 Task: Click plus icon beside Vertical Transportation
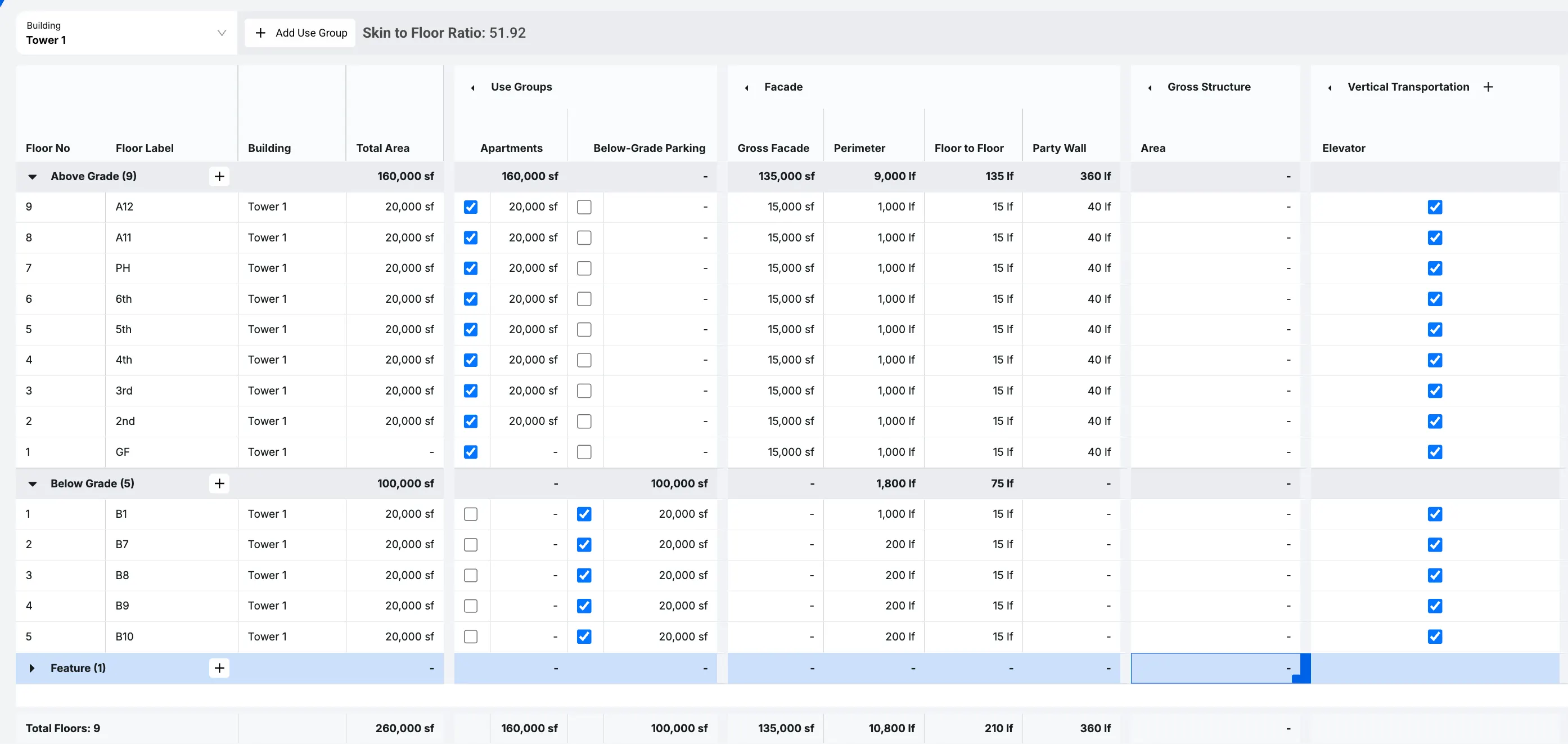point(1488,87)
